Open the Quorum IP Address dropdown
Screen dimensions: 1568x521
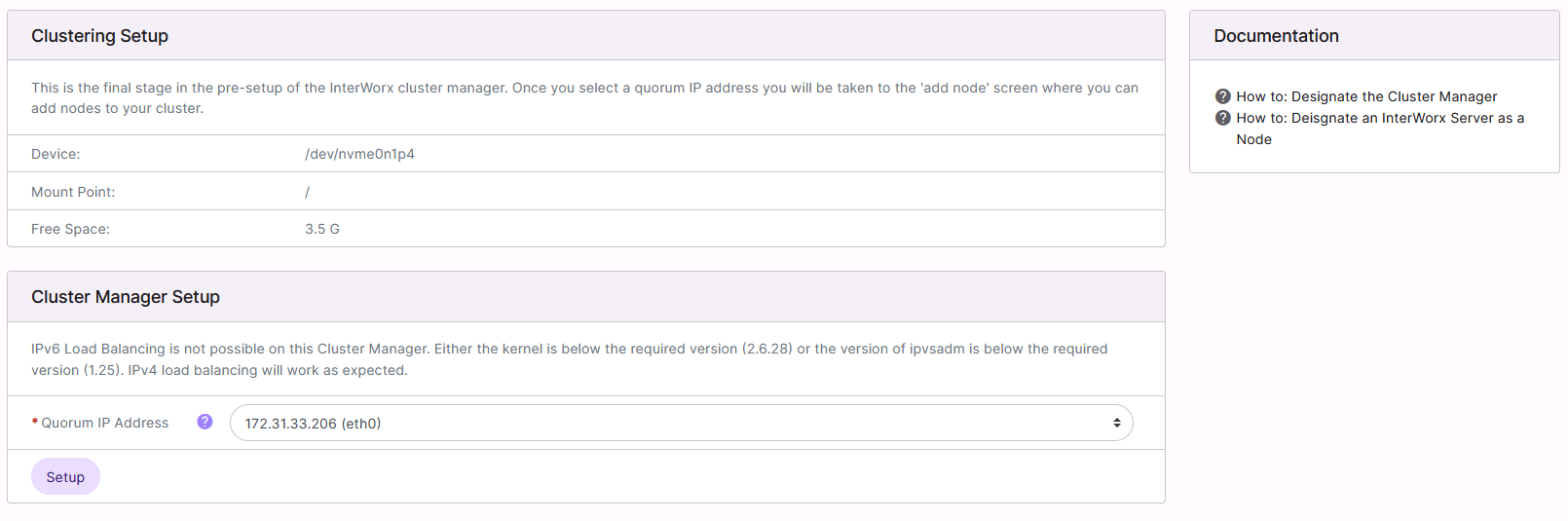[681, 423]
